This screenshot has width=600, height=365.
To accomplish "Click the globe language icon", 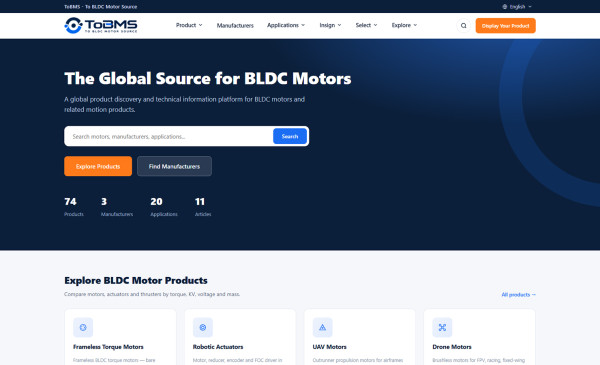I will (x=505, y=7).
